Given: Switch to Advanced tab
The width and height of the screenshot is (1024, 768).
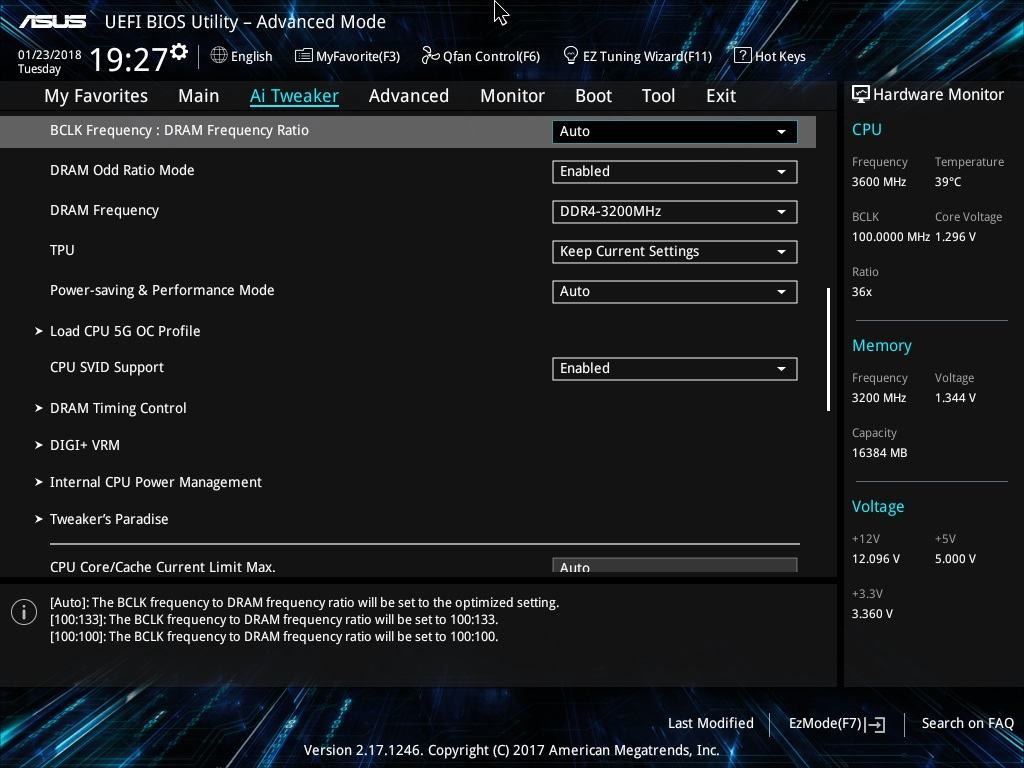Looking at the screenshot, I should point(409,96).
